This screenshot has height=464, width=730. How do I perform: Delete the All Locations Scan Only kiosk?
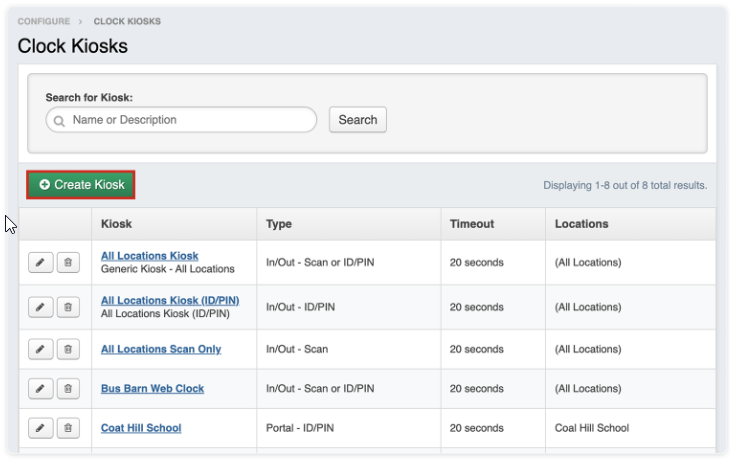coord(68,349)
